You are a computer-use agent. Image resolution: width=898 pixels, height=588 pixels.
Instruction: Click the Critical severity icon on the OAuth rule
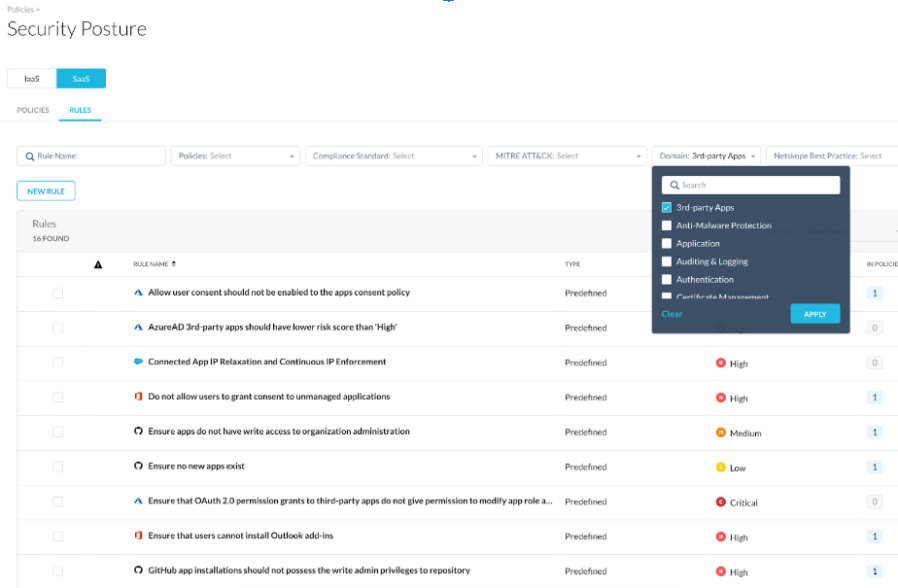tap(722, 502)
